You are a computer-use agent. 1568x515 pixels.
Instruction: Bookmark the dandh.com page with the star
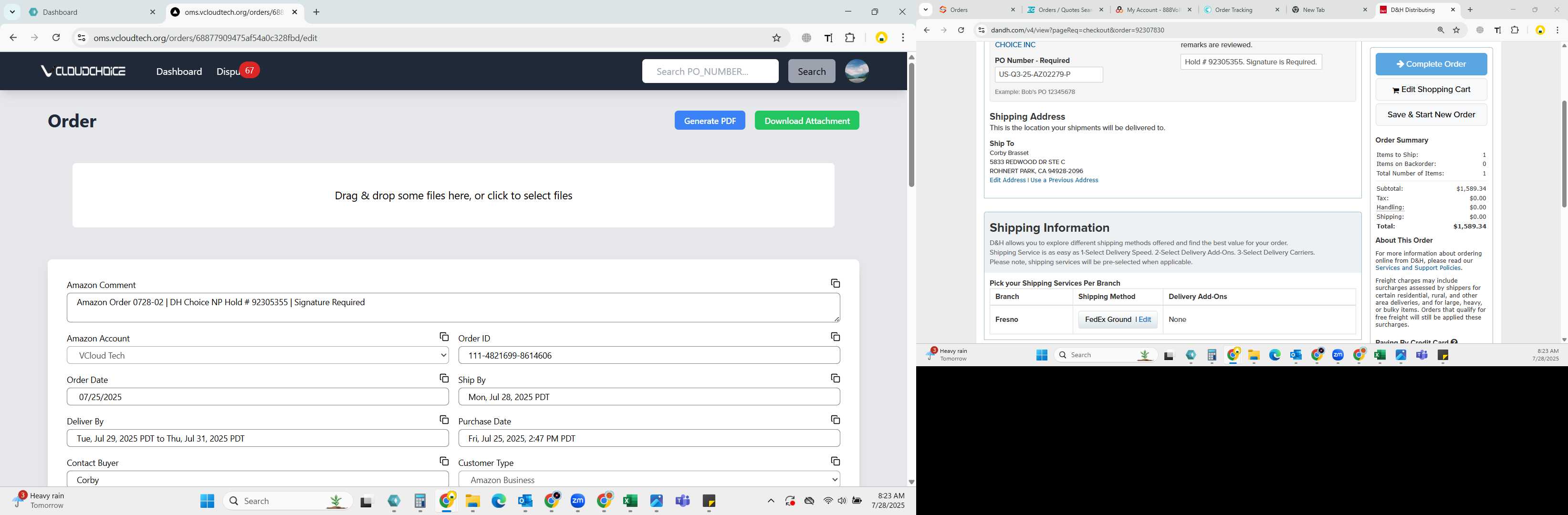1456,30
